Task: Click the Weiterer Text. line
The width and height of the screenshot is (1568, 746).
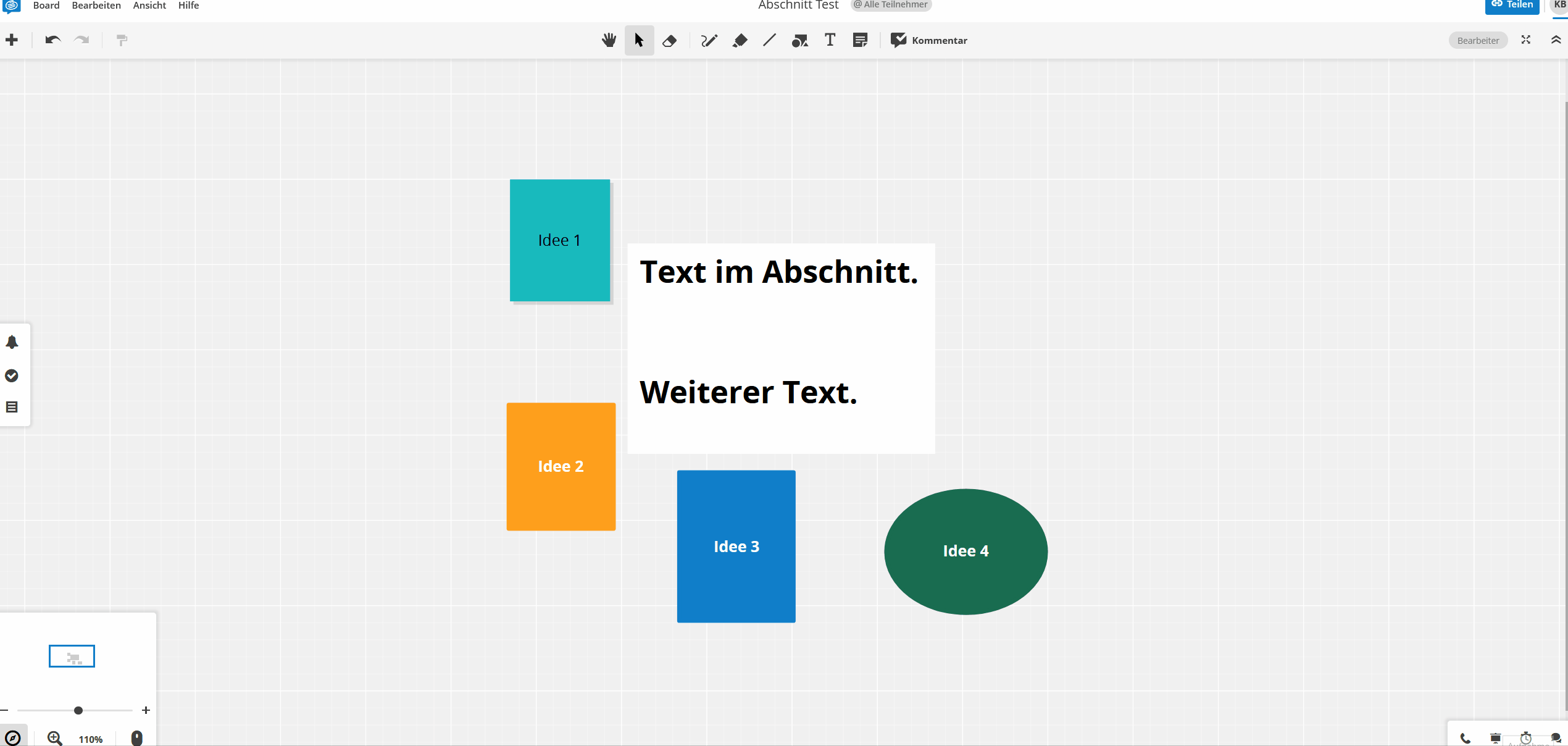Action: pyautogui.click(x=749, y=393)
